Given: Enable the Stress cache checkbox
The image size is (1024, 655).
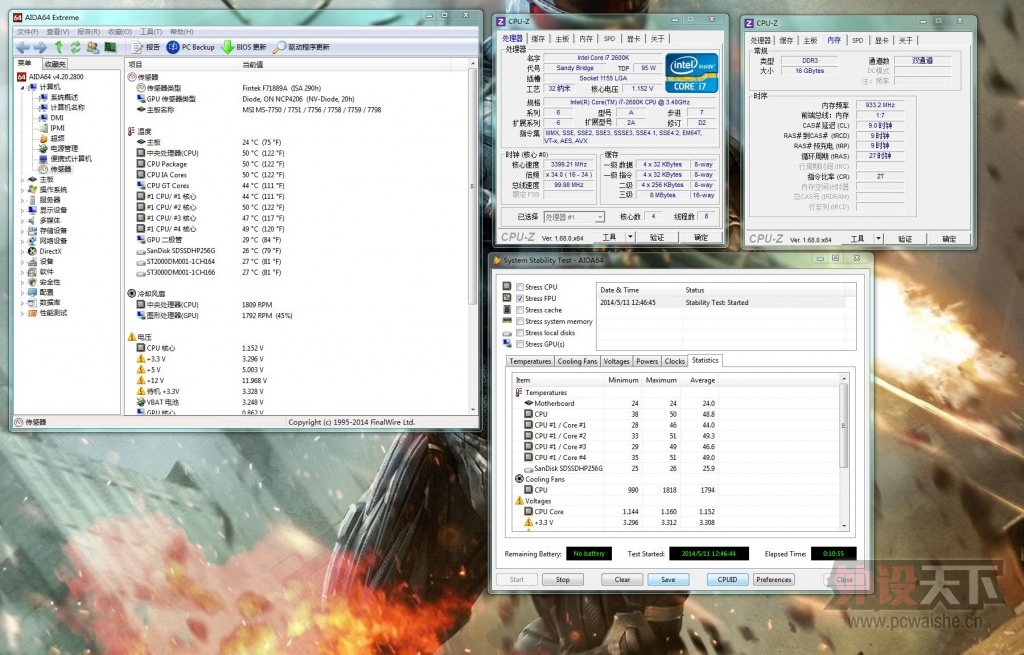Looking at the screenshot, I should click(x=520, y=310).
